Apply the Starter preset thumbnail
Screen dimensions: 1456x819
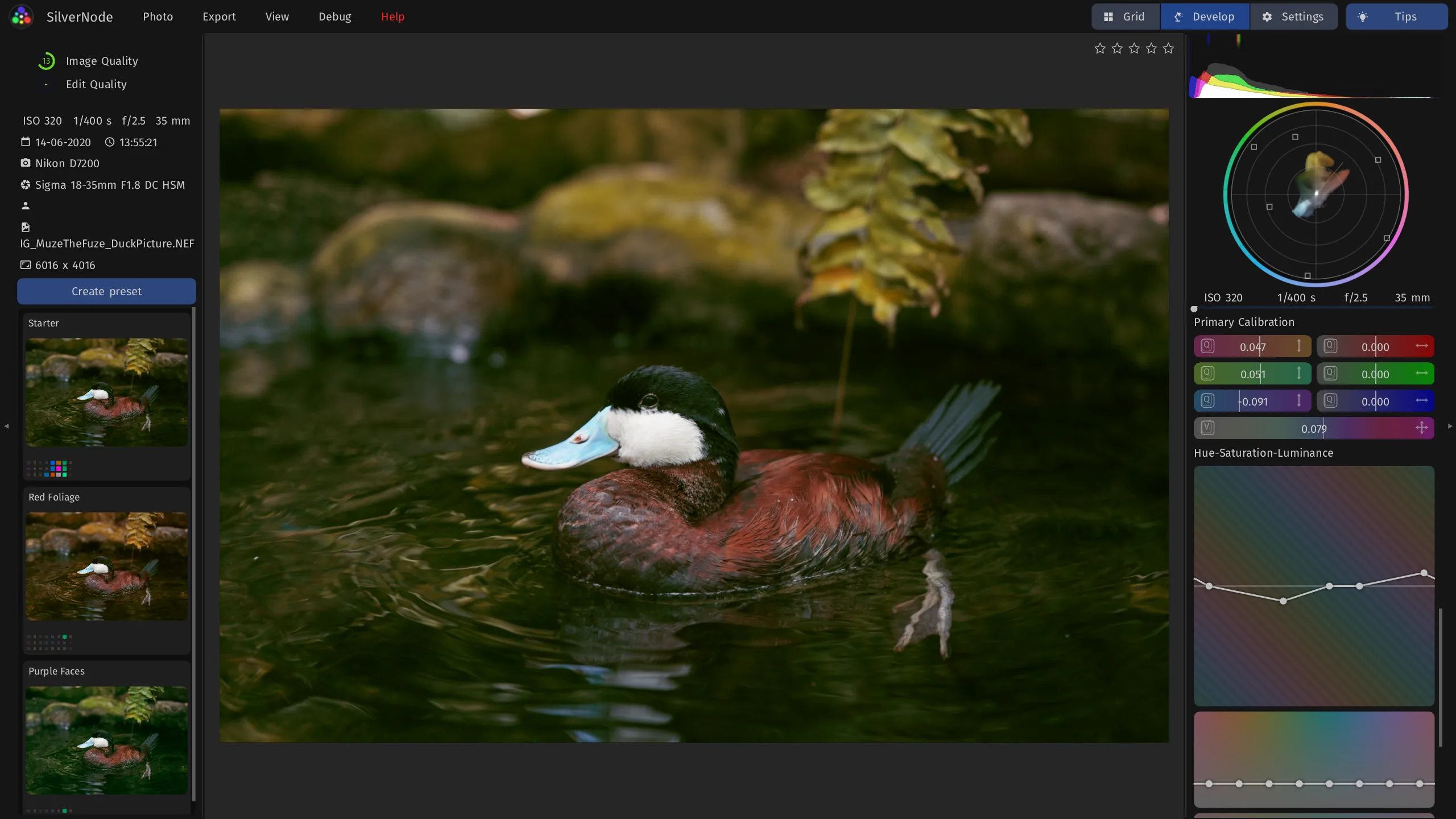click(106, 392)
